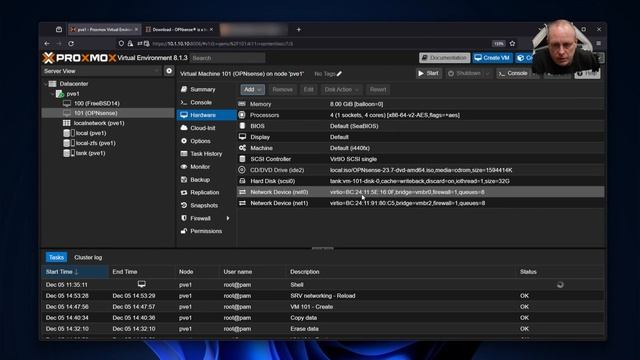Image resolution: width=640 pixels, height=360 pixels.
Task: Select local-zfs (pve1) storage
Action: click(x=96, y=143)
